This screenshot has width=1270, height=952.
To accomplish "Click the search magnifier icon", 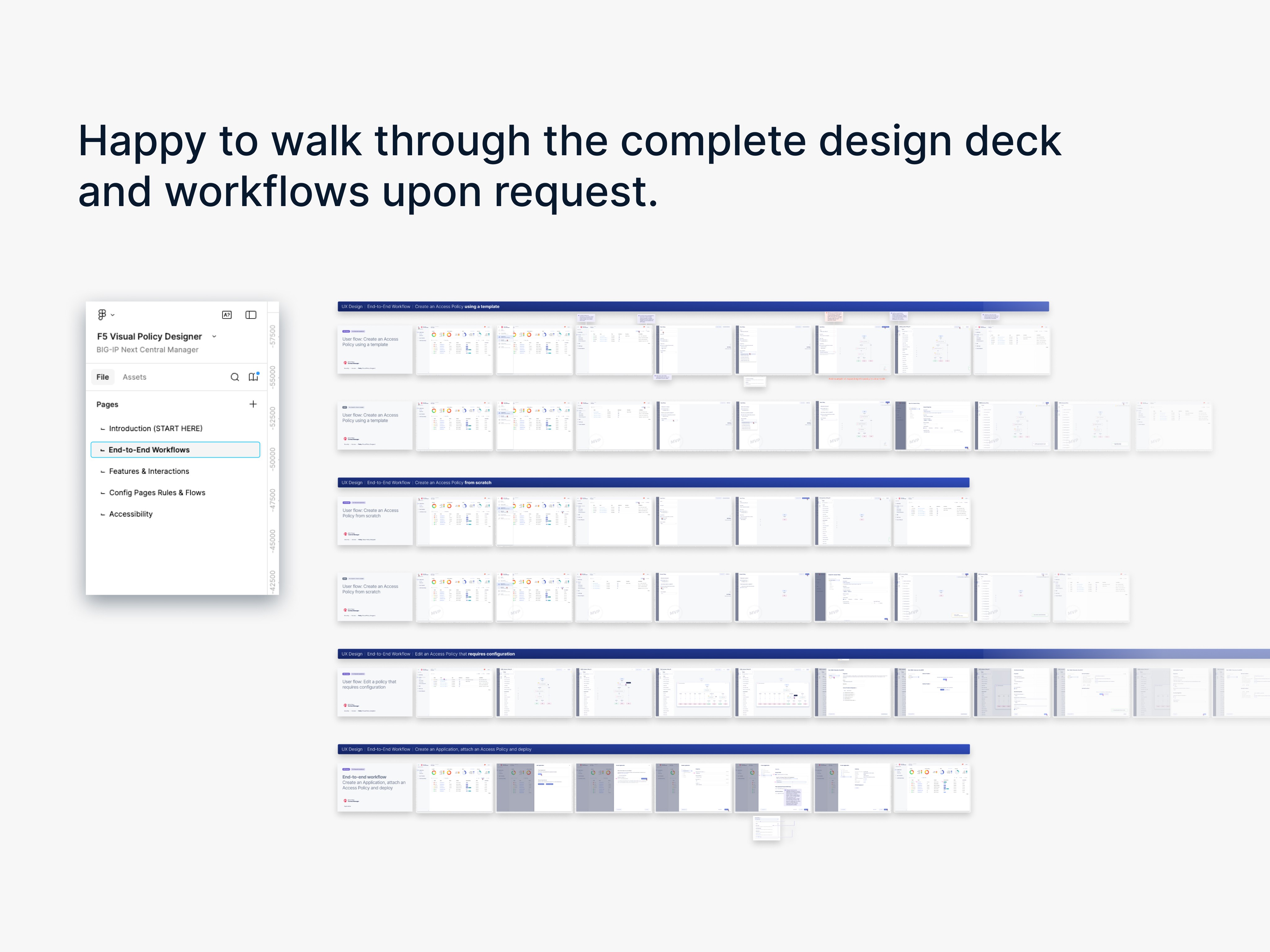I will point(235,377).
